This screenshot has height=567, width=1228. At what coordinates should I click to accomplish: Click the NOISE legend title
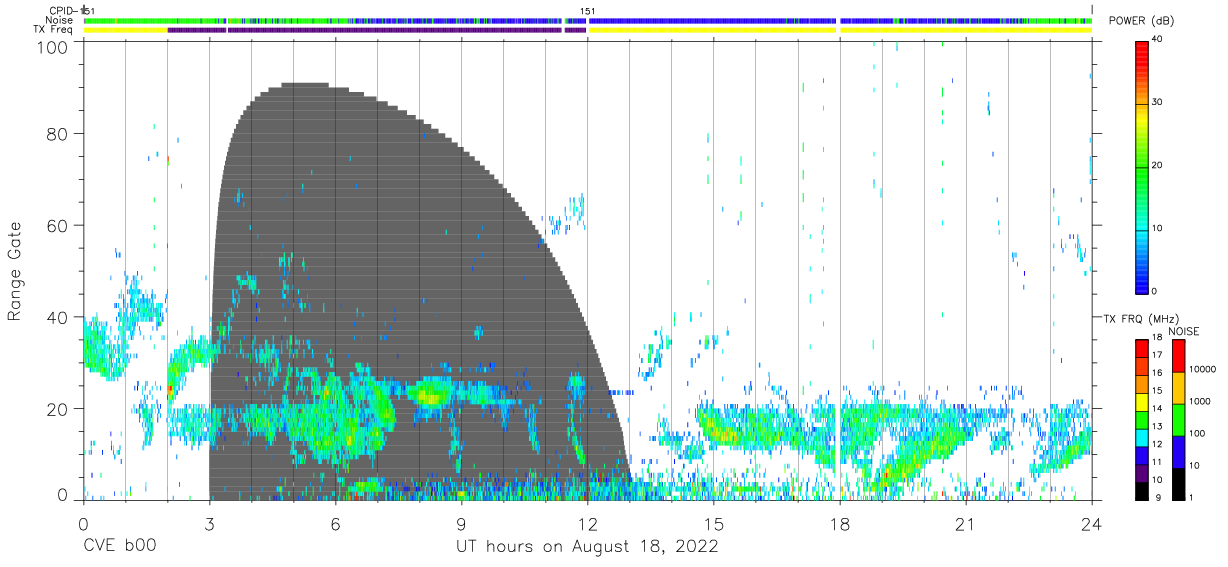[1185, 331]
